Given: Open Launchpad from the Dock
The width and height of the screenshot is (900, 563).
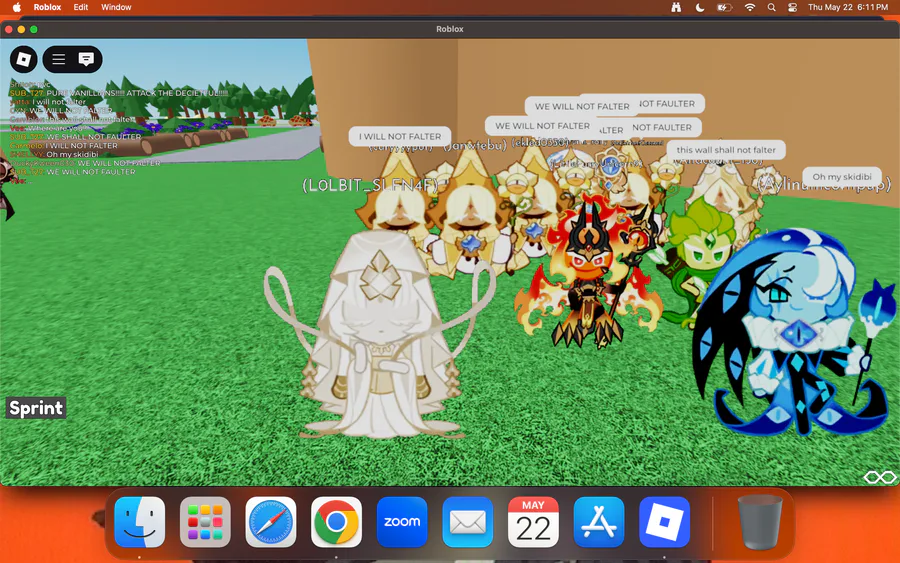Looking at the screenshot, I should click(205, 522).
